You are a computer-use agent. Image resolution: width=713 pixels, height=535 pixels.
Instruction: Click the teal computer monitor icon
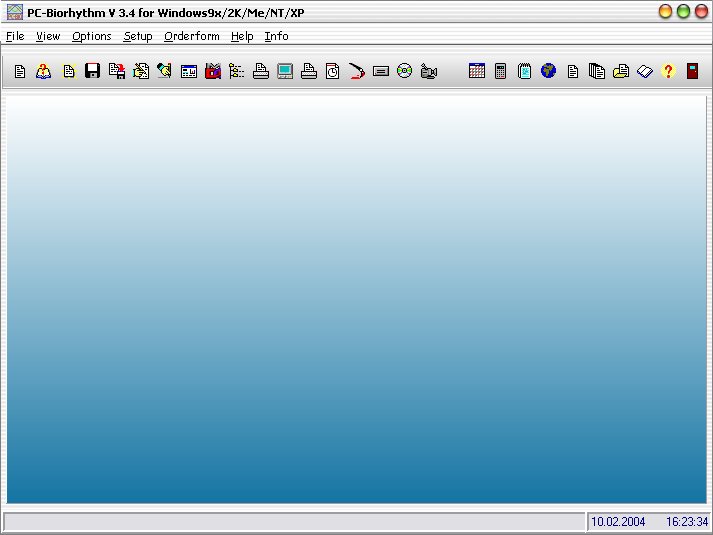[x=285, y=71]
